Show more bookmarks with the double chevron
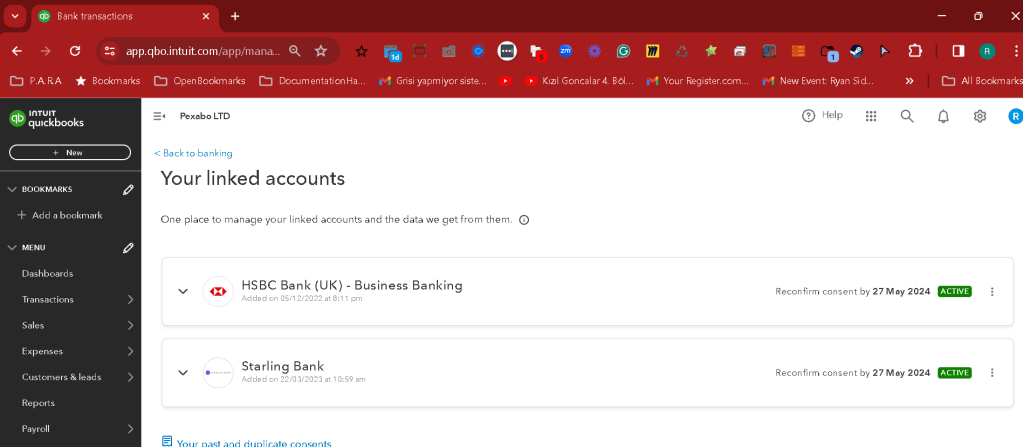 (x=909, y=81)
